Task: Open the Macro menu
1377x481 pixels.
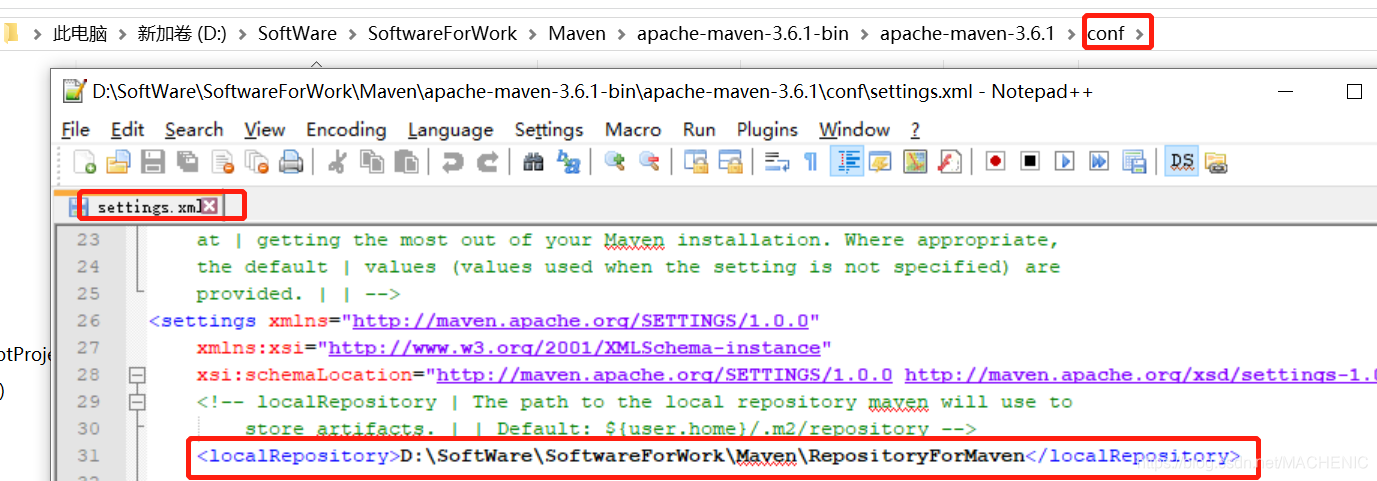Action: pos(633,130)
